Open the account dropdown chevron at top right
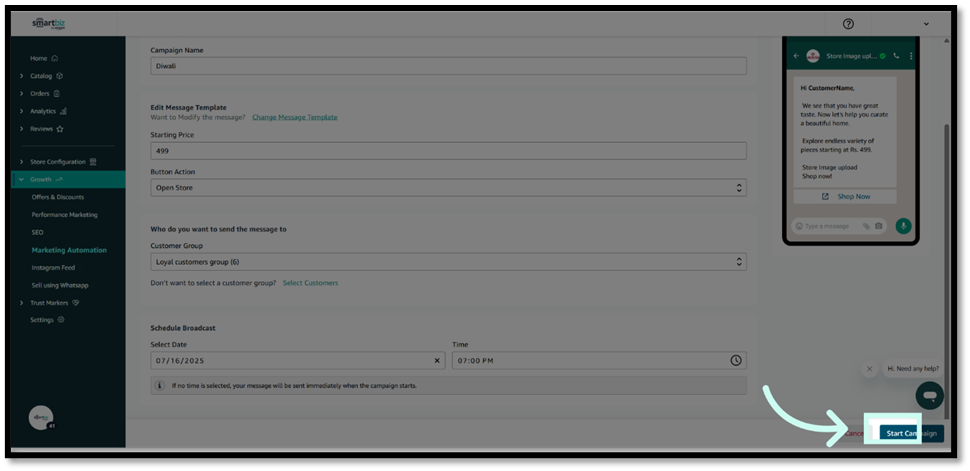Viewport: 970px width, 471px height. 926,24
